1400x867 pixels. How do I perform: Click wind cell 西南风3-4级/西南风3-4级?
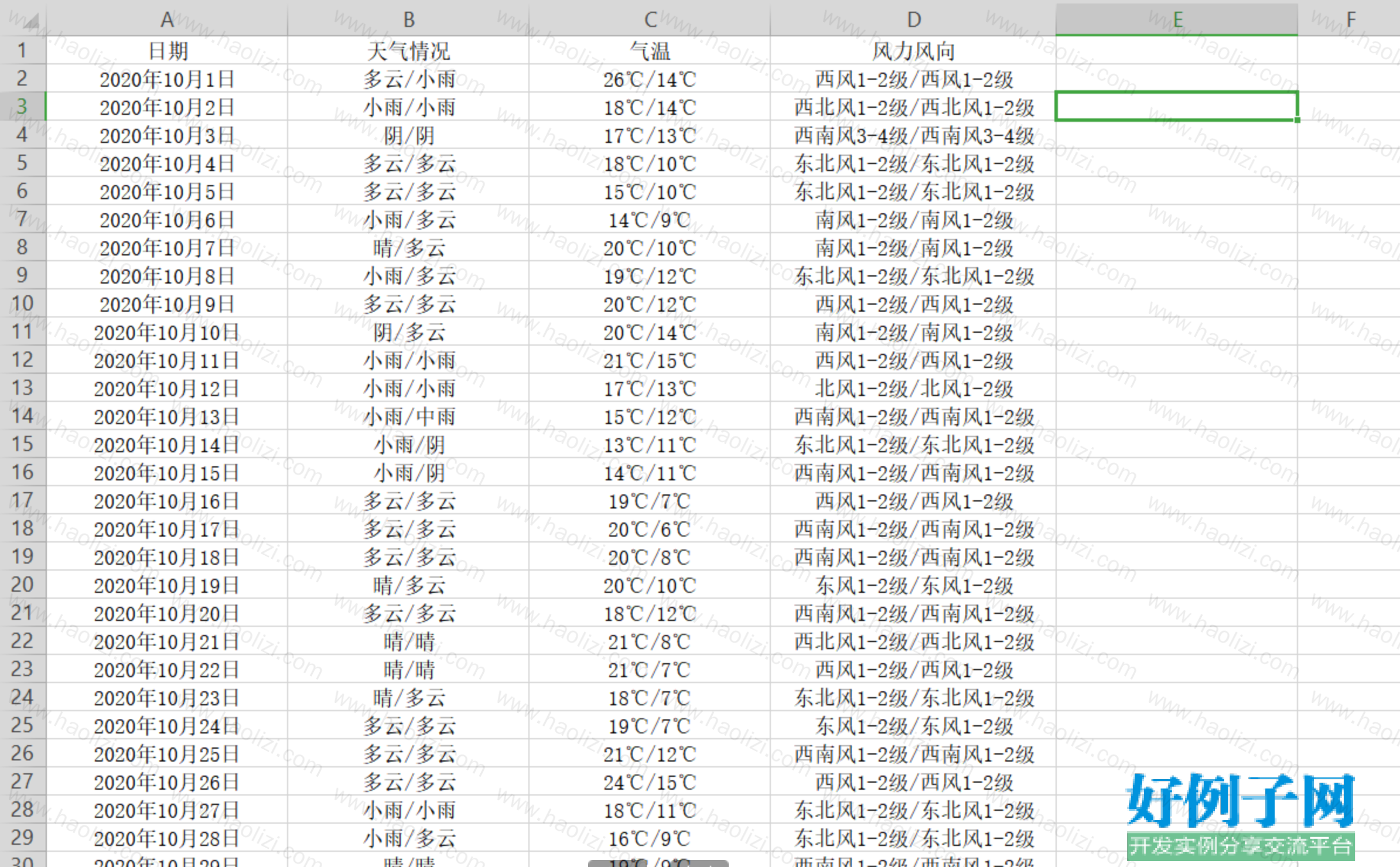pos(913,135)
